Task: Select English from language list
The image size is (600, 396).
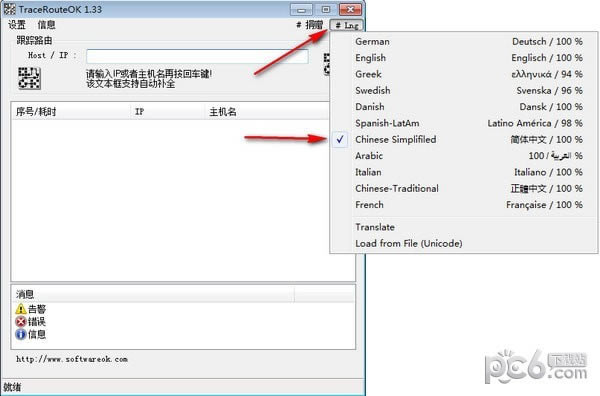Action: (464, 58)
